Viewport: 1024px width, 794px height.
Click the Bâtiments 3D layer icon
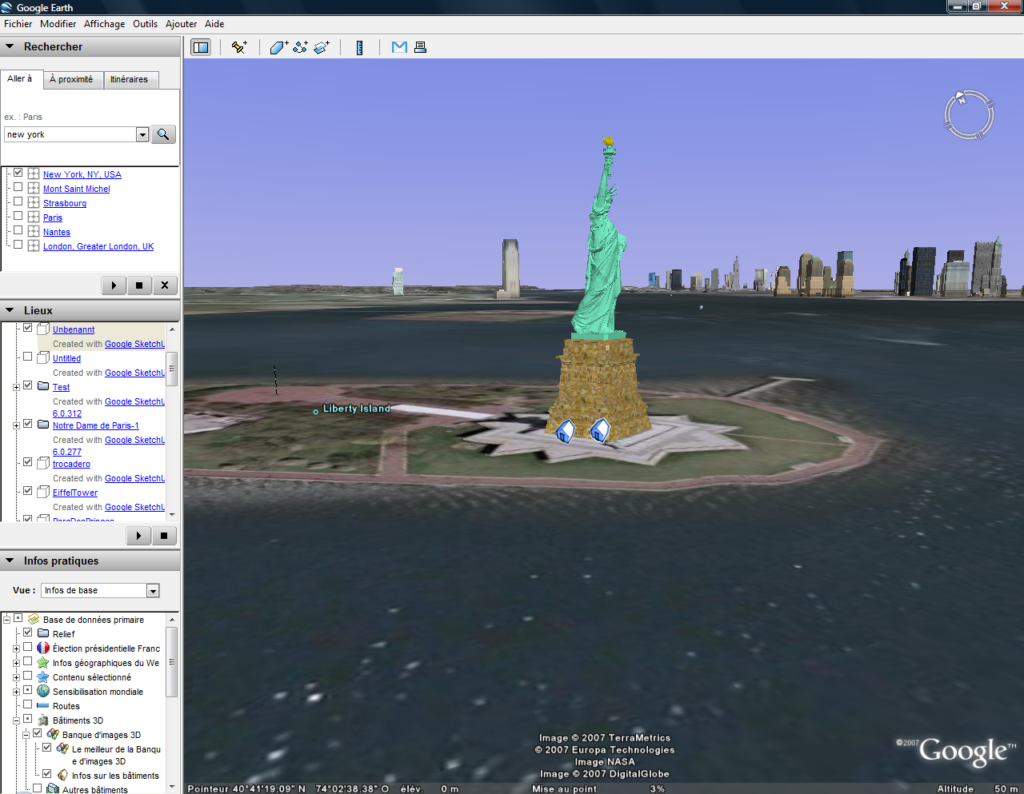[43, 720]
